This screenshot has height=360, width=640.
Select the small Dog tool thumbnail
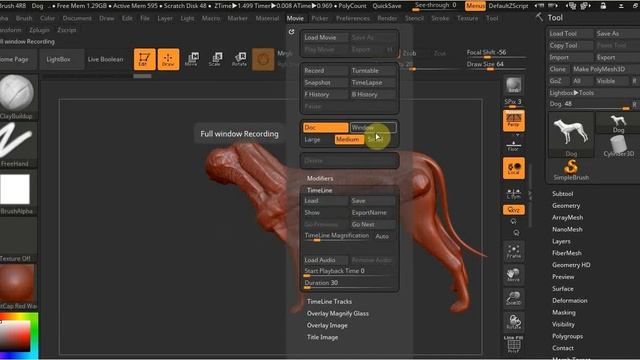[618, 123]
